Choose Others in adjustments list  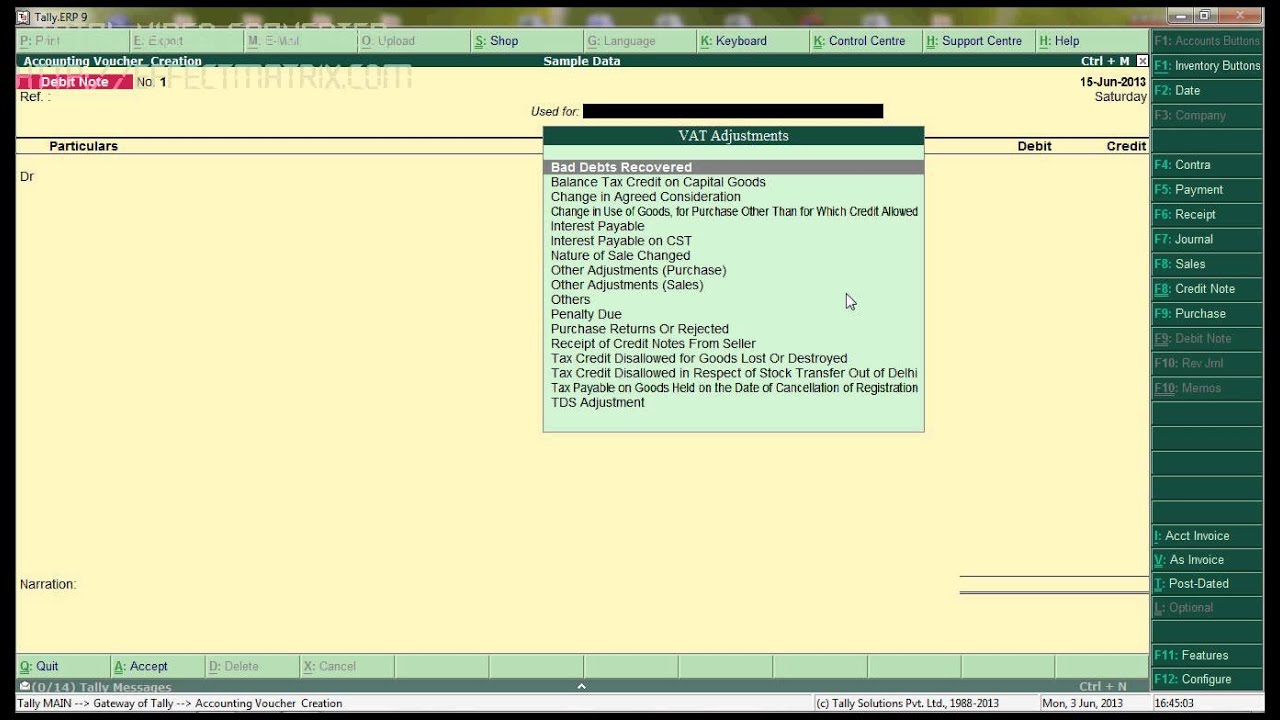click(570, 300)
